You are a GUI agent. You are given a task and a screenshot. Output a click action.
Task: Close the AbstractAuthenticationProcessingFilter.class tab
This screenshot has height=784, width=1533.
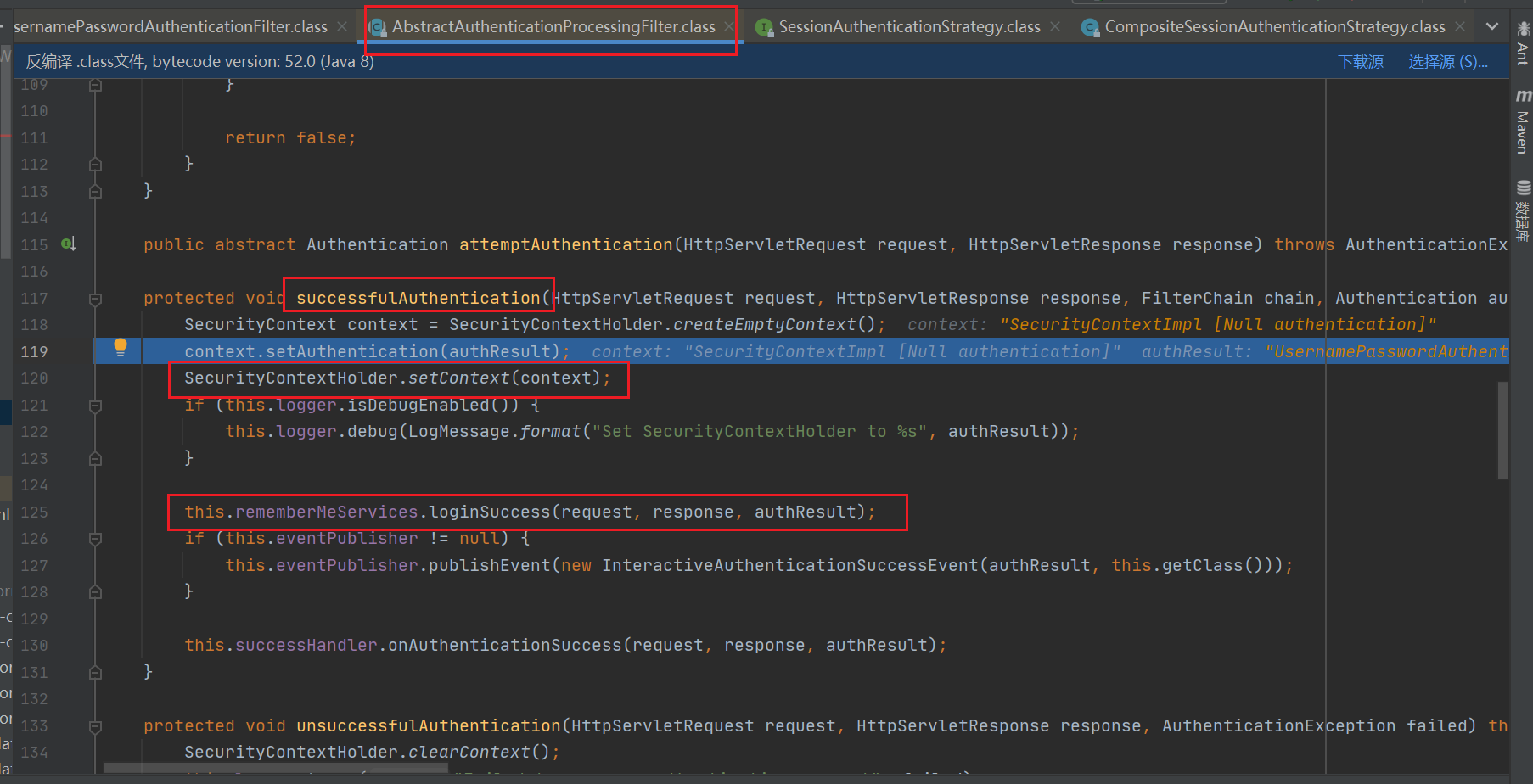point(728,26)
